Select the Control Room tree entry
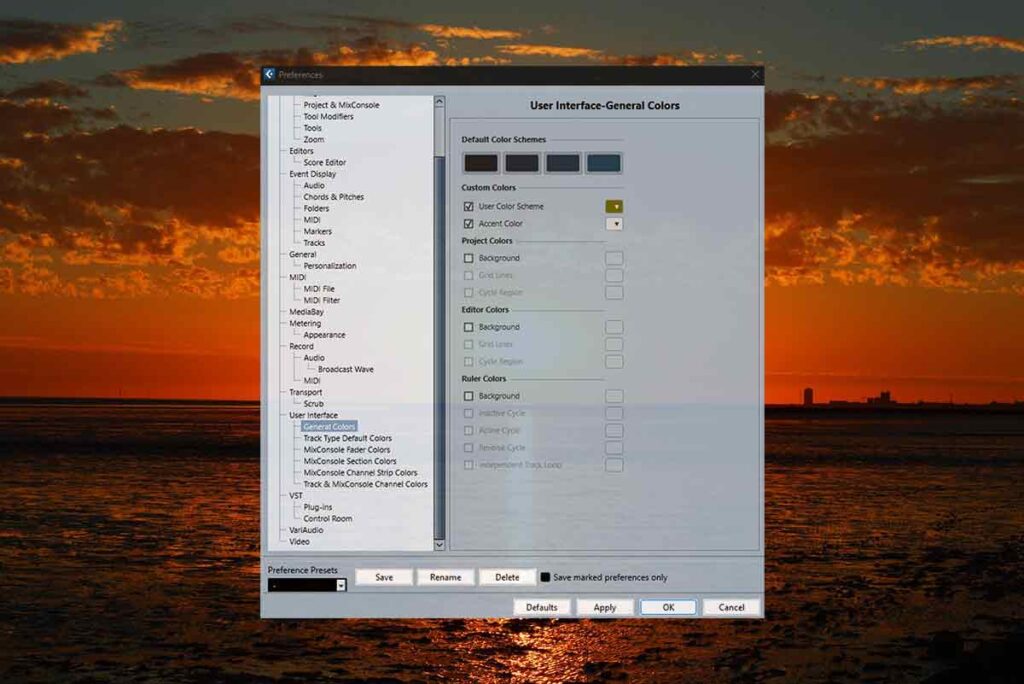 327,519
